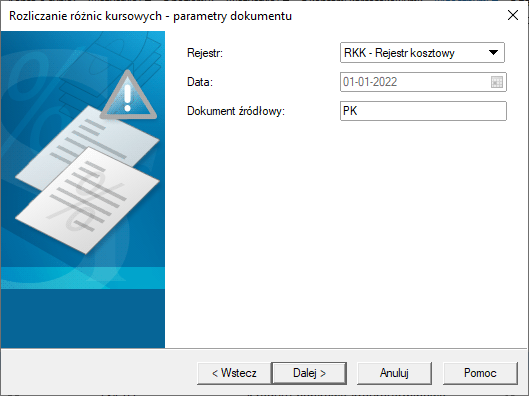Image resolution: width=529 pixels, height=396 pixels.
Task: Click the percent-sign document illustration
Action: coord(87,200)
